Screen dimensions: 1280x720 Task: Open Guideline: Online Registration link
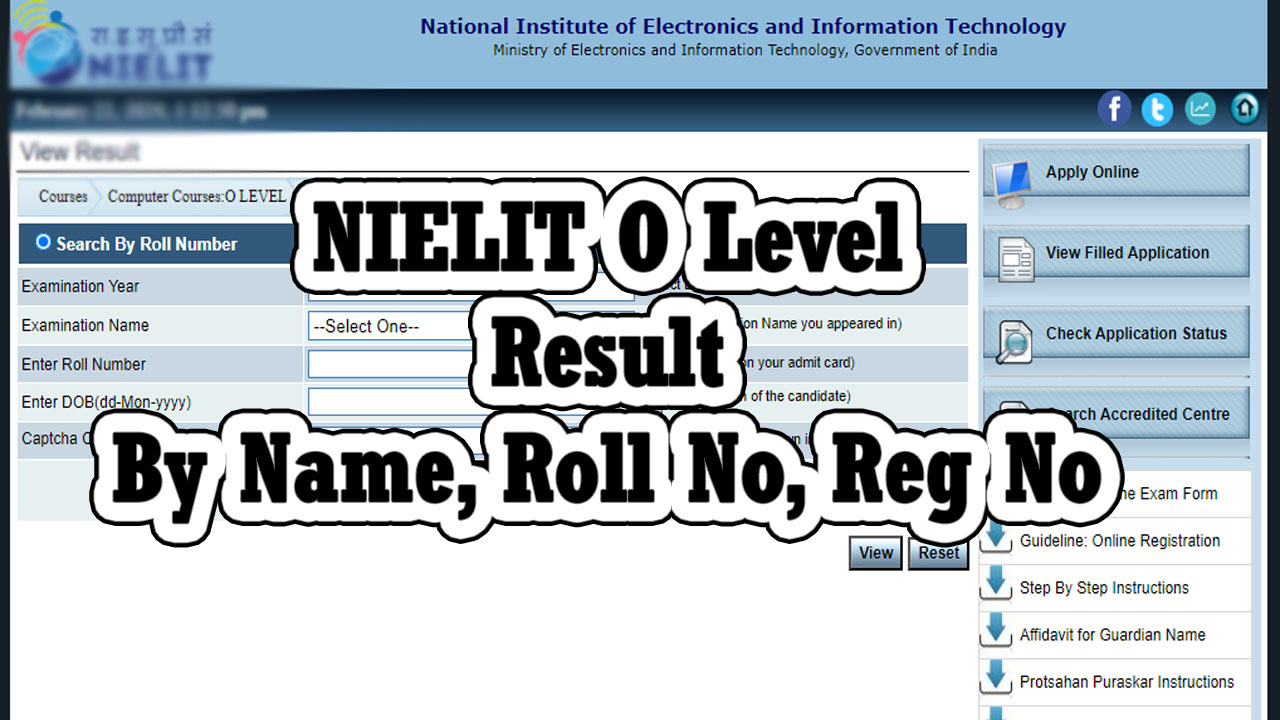pos(1120,541)
